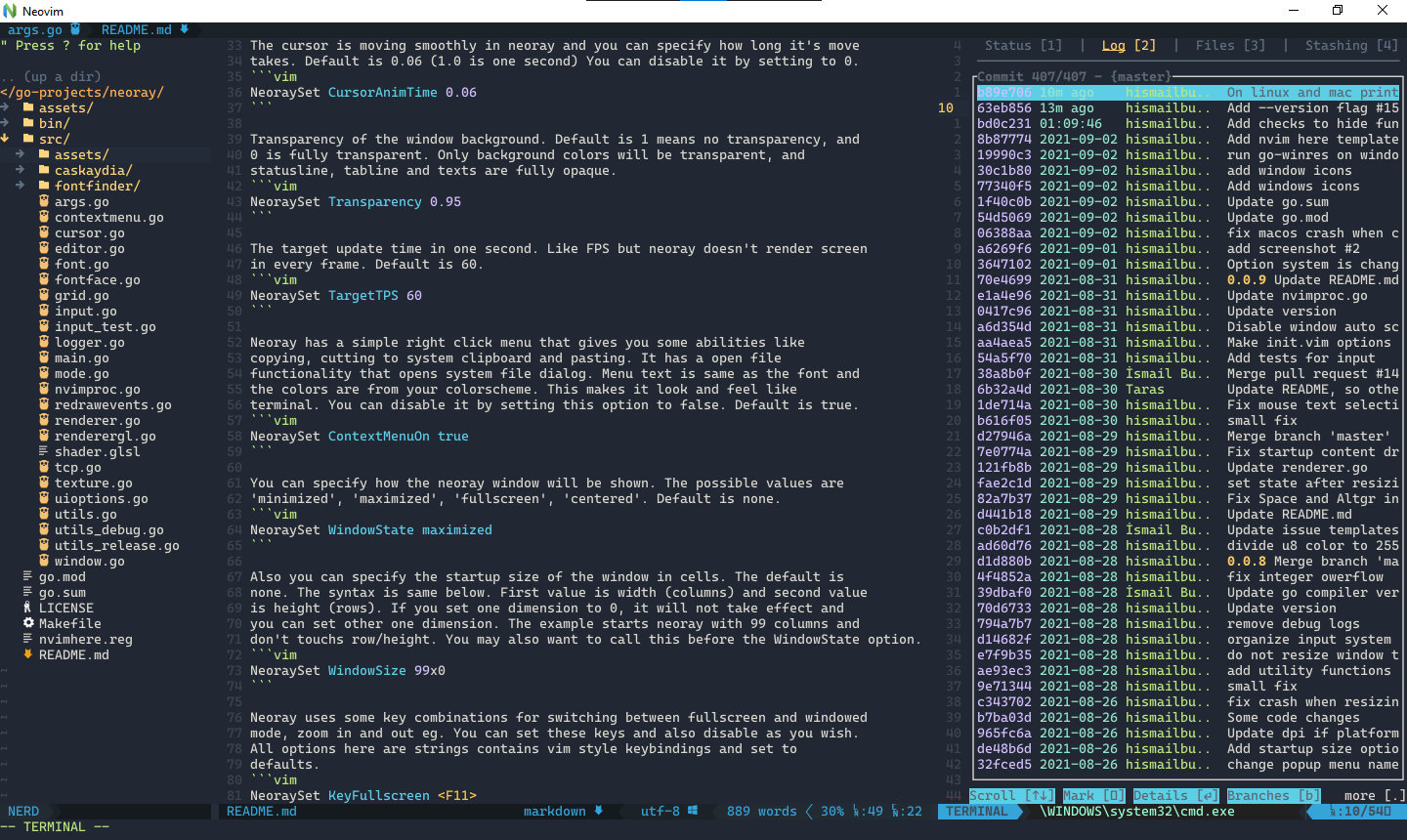Screen dimensions: 1407x840
Task: Click the NERD label in statusline
Action: [x=23, y=811]
